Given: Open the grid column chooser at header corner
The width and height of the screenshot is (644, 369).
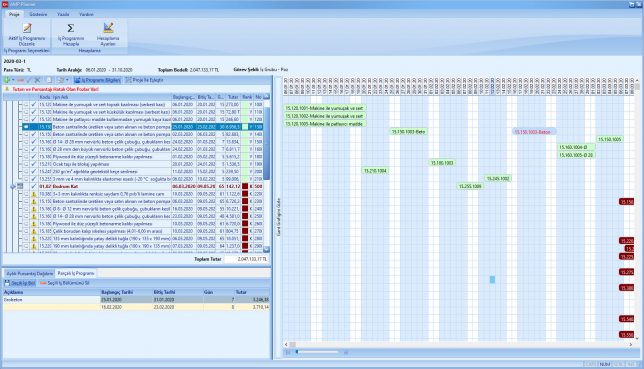Looking at the screenshot, I should click(x=266, y=97).
